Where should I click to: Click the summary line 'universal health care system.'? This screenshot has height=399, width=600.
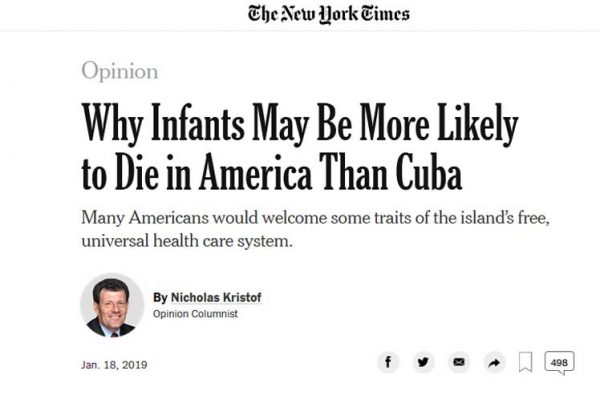(187, 241)
